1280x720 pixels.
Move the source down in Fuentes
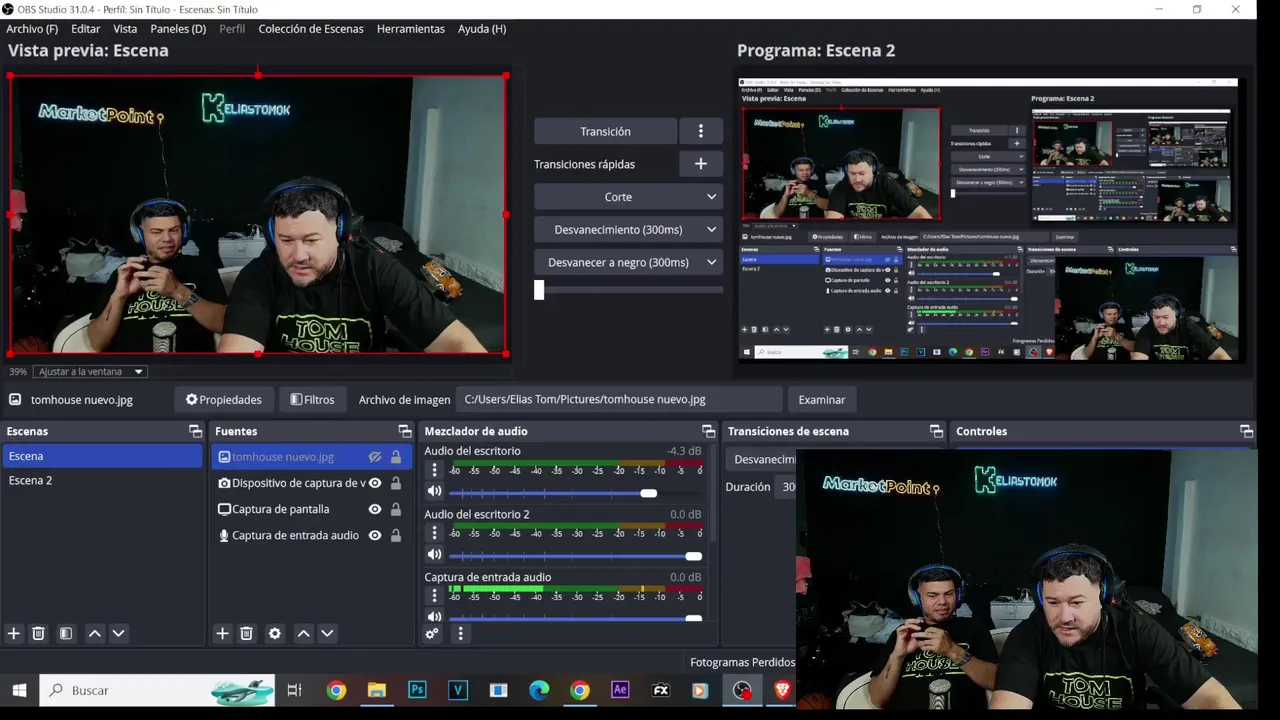pos(327,633)
